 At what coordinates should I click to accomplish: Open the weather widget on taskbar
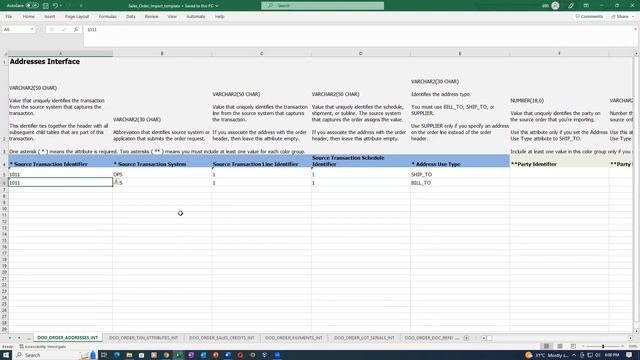pos(547,355)
